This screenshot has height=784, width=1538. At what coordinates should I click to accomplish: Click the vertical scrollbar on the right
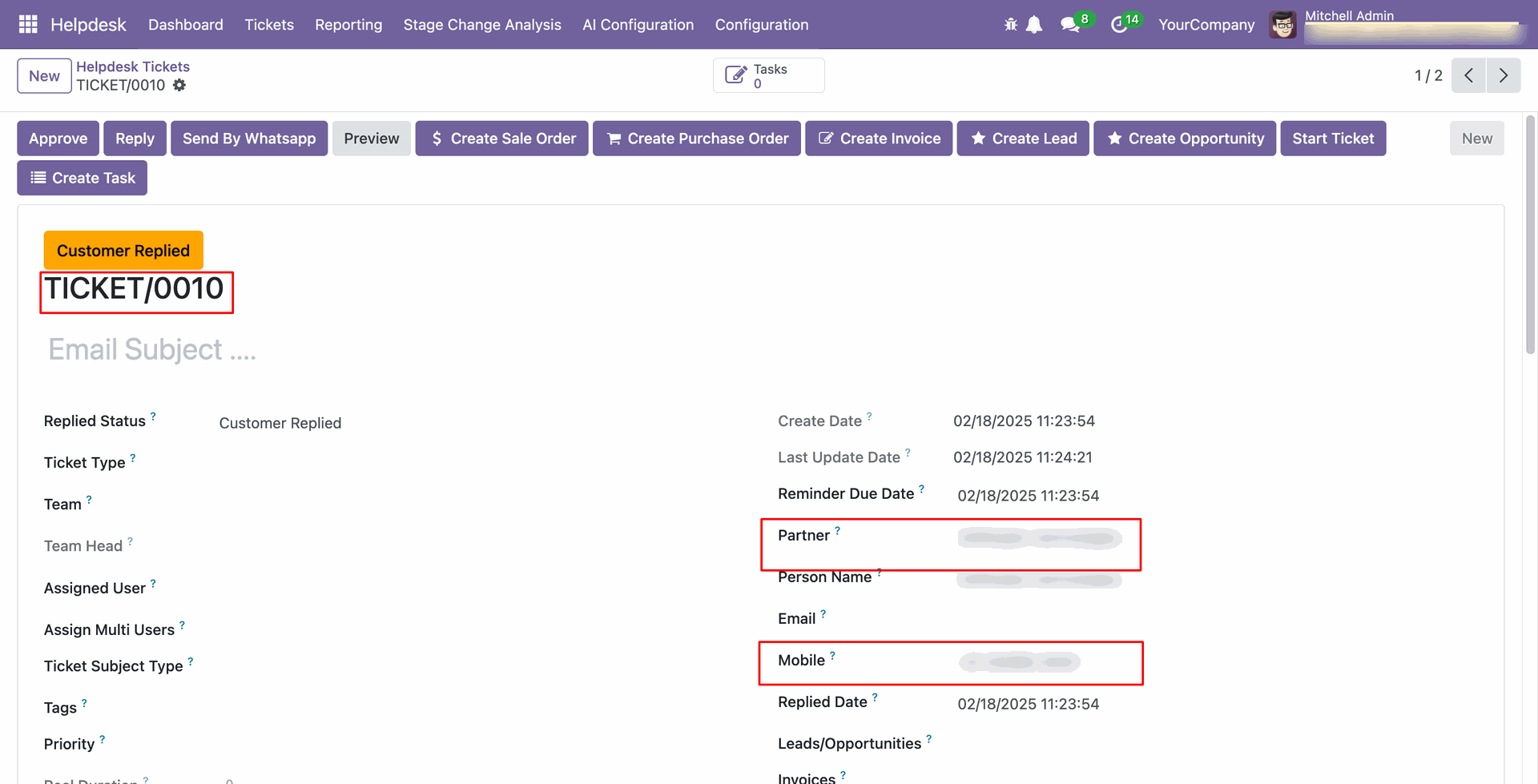1530,235
